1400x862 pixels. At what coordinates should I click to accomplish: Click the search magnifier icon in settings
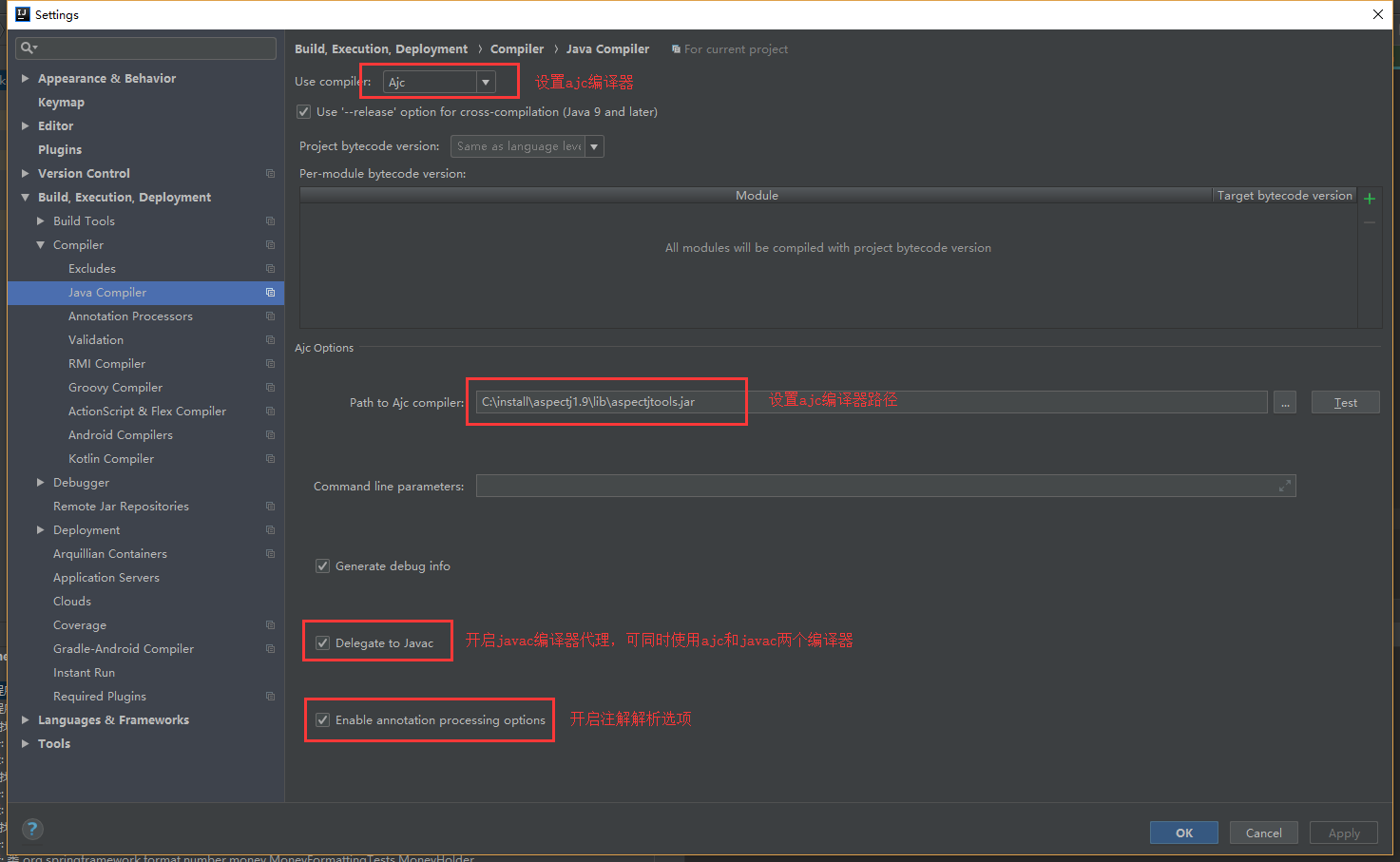point(29,48)
